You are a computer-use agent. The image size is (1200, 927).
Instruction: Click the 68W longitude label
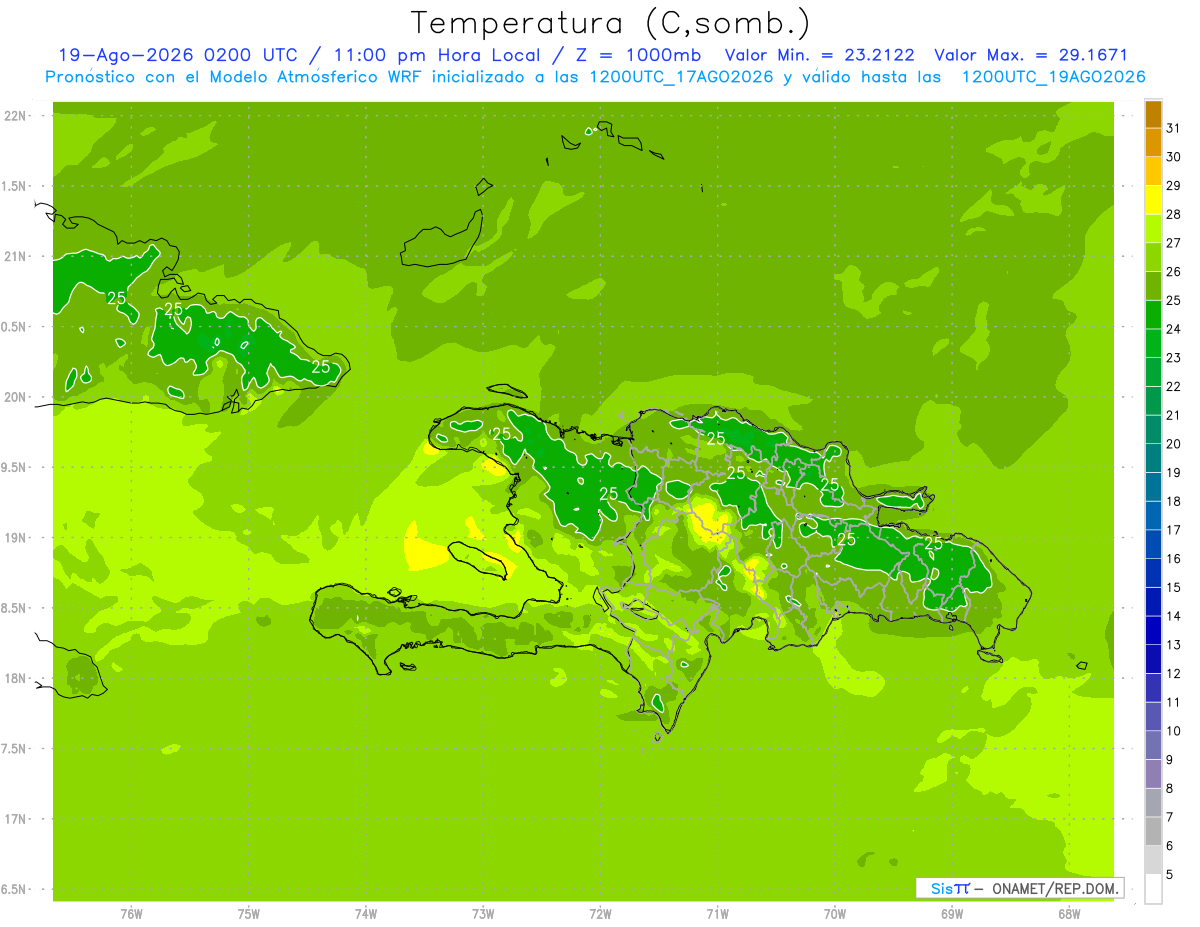[x=1069, y=914]
